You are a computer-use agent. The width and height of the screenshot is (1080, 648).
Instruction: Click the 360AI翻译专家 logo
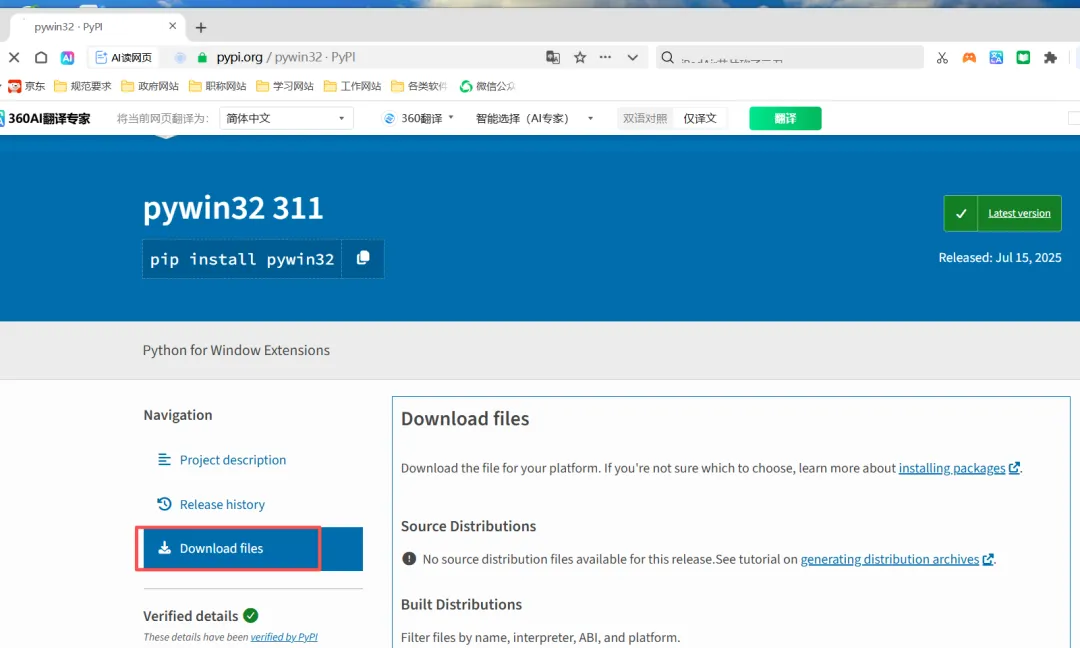(45, 118)
